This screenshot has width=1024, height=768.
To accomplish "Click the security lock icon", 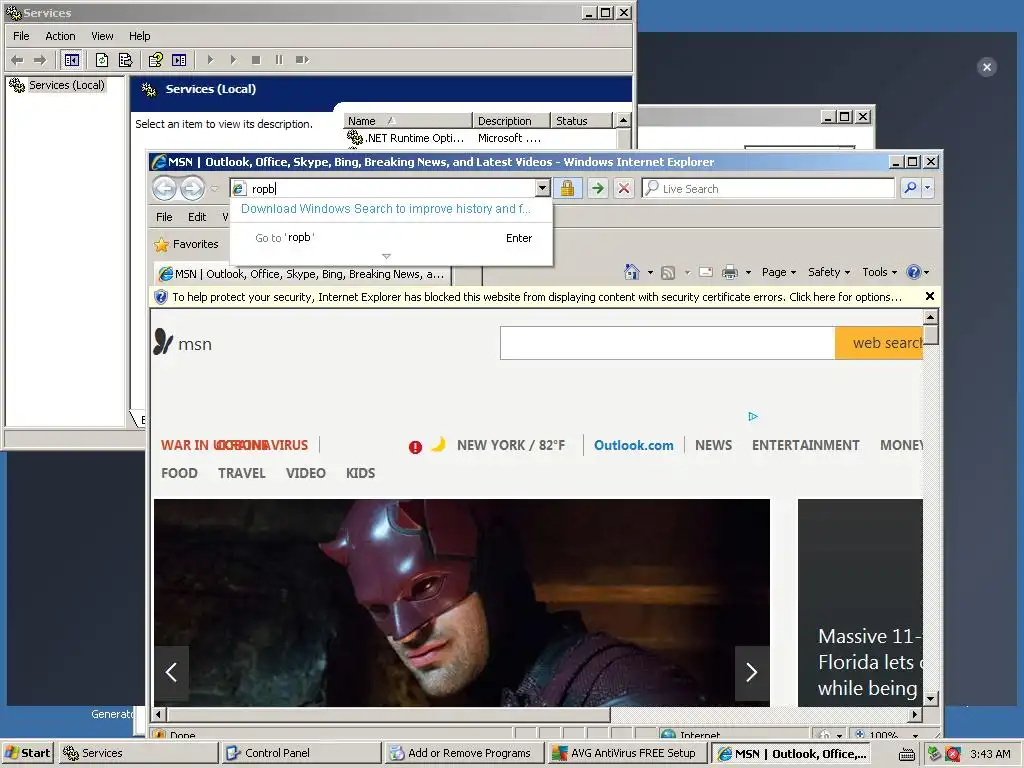I will (x=568, y=189).
